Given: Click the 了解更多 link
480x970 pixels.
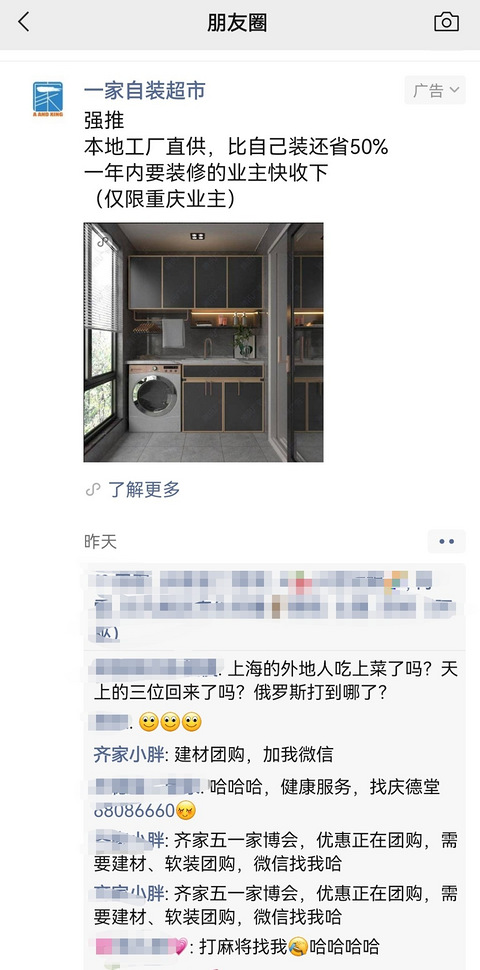Looking at the screenshot, I should (144, 490).
